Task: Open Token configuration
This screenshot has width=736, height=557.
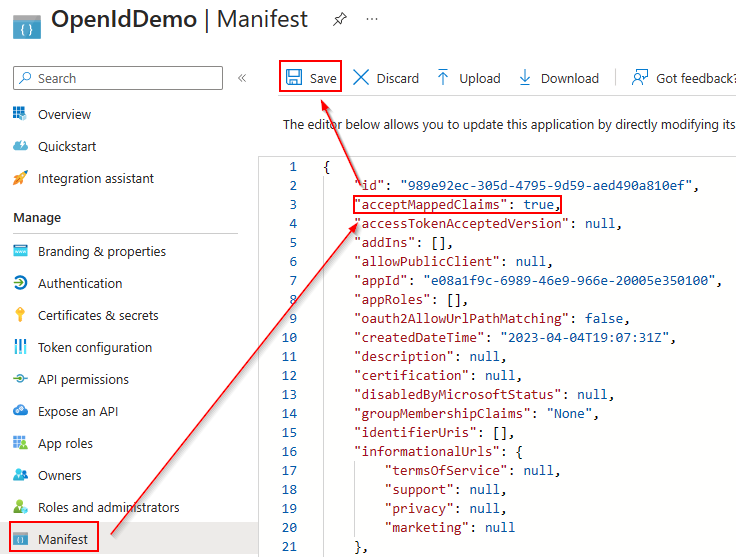Action: click(x=95, y=347)
